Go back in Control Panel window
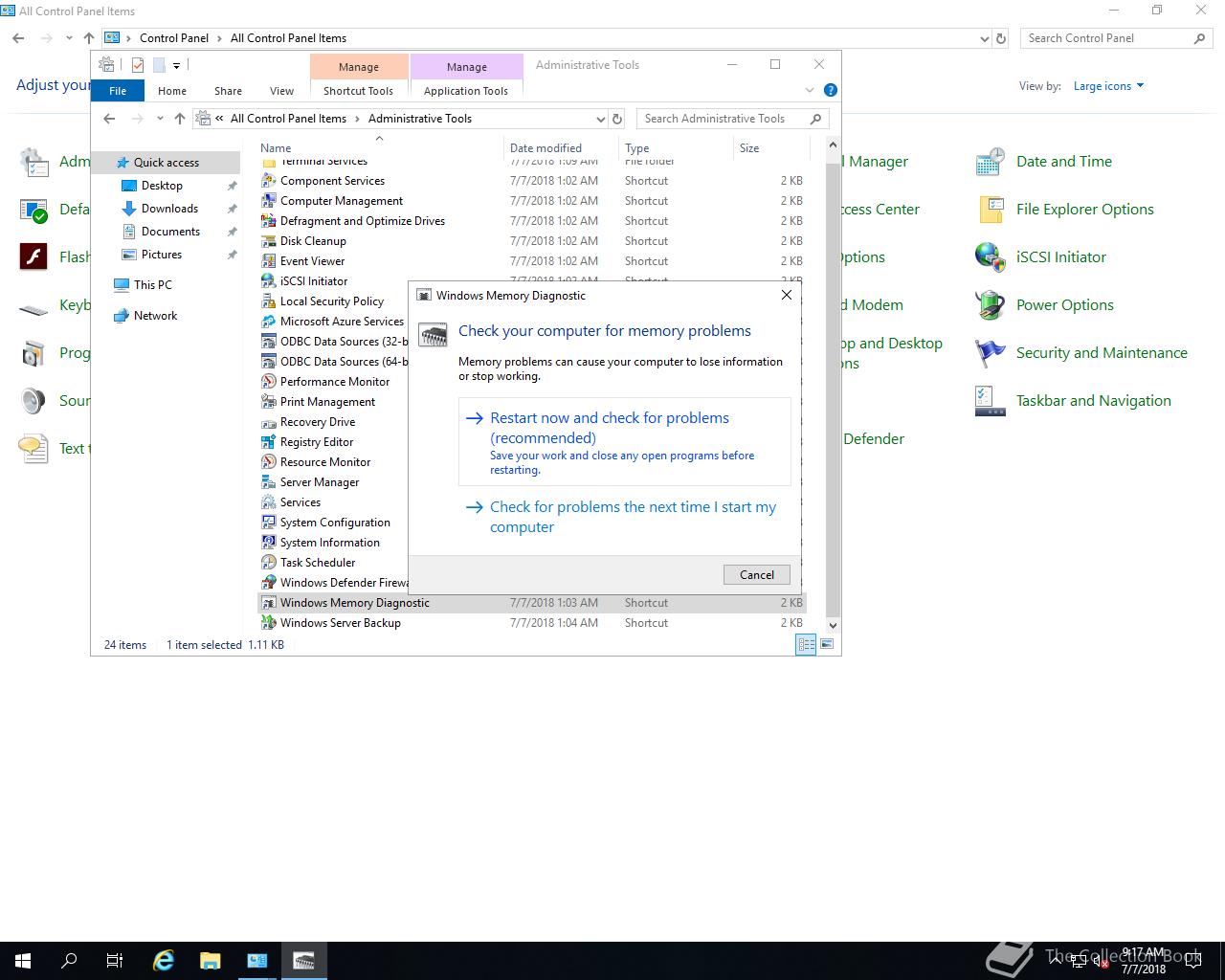Screen dimensions: 1225x980 pos(18,38)
